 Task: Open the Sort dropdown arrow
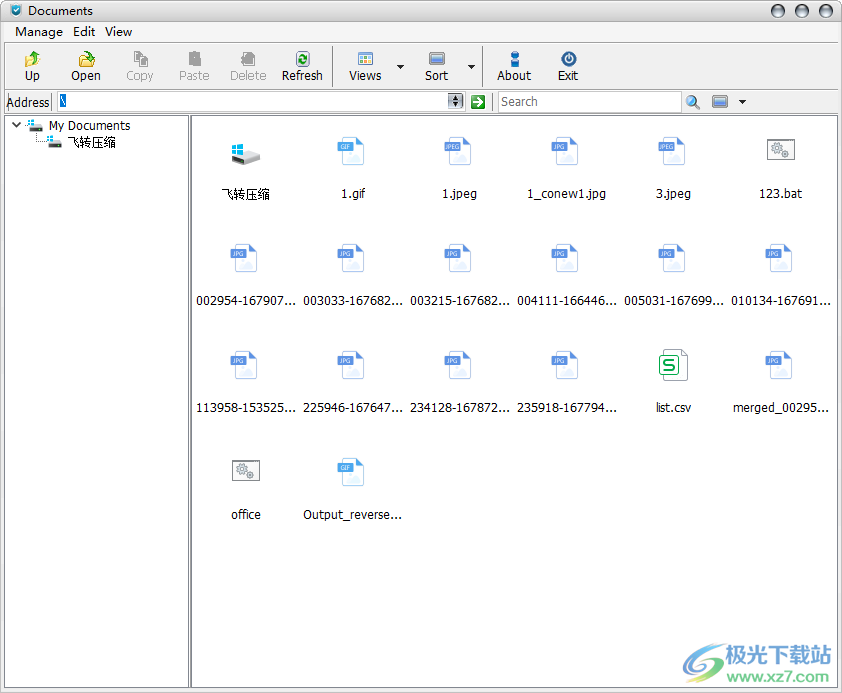(x=470, y=66)
